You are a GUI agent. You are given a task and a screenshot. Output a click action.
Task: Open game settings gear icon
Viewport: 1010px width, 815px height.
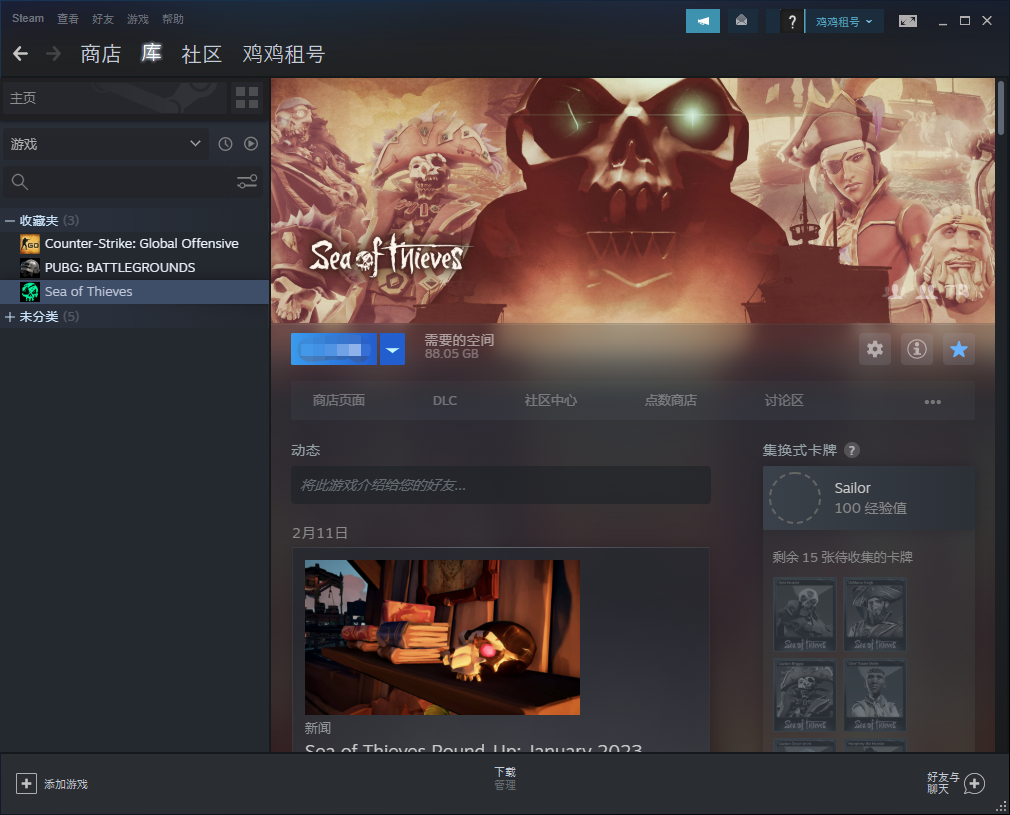pos(875,349)
